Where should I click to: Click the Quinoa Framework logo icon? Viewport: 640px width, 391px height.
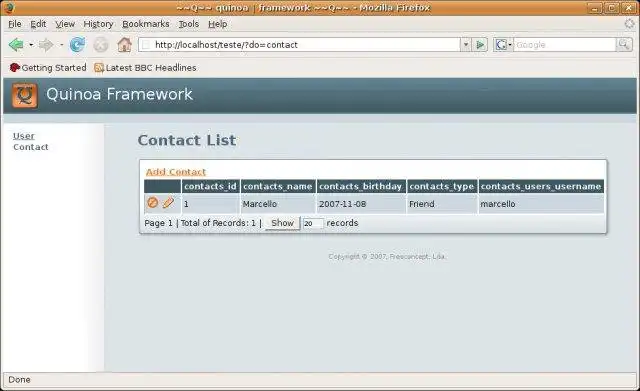(24, 96)
